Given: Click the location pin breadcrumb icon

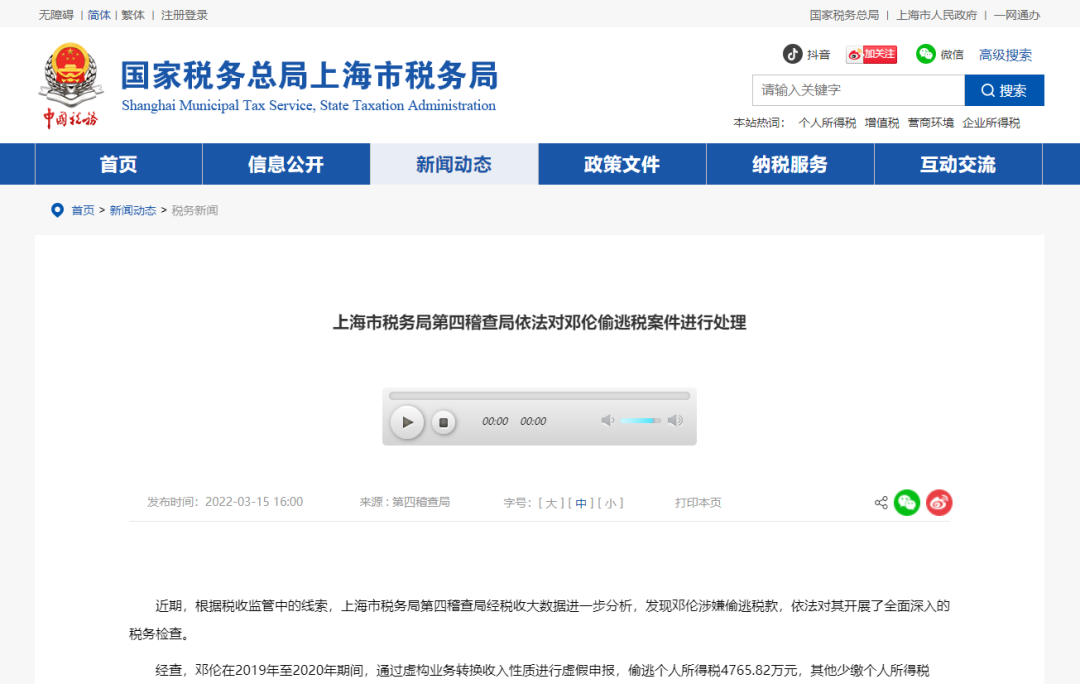Looking at the screenshot, I should 57,210.
